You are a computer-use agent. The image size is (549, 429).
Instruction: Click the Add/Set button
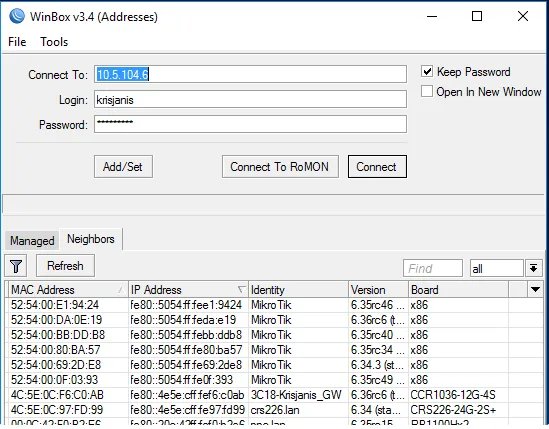coord(123,167)
